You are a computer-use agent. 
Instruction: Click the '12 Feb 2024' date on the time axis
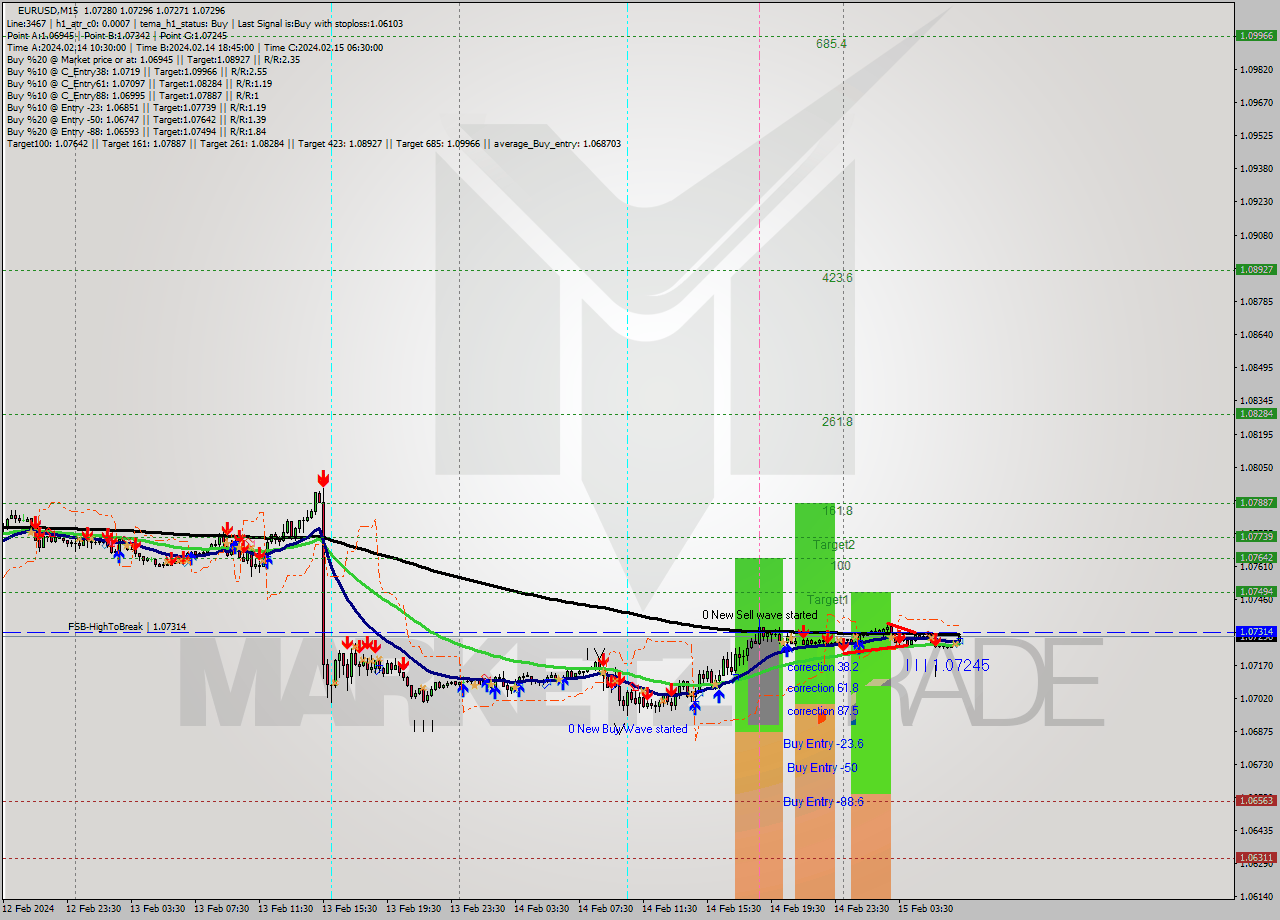pyautogui.click(x=26, y=909)
